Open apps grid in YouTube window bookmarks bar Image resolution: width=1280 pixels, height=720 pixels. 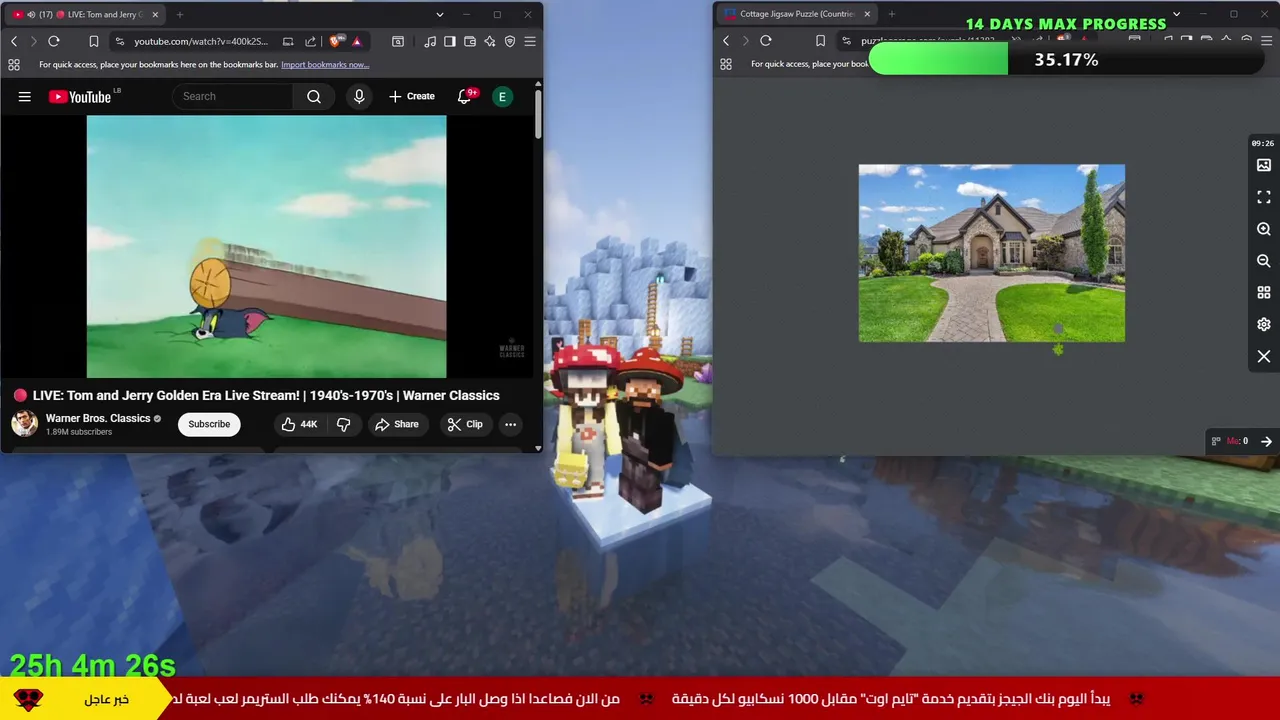tap(14, 64)
